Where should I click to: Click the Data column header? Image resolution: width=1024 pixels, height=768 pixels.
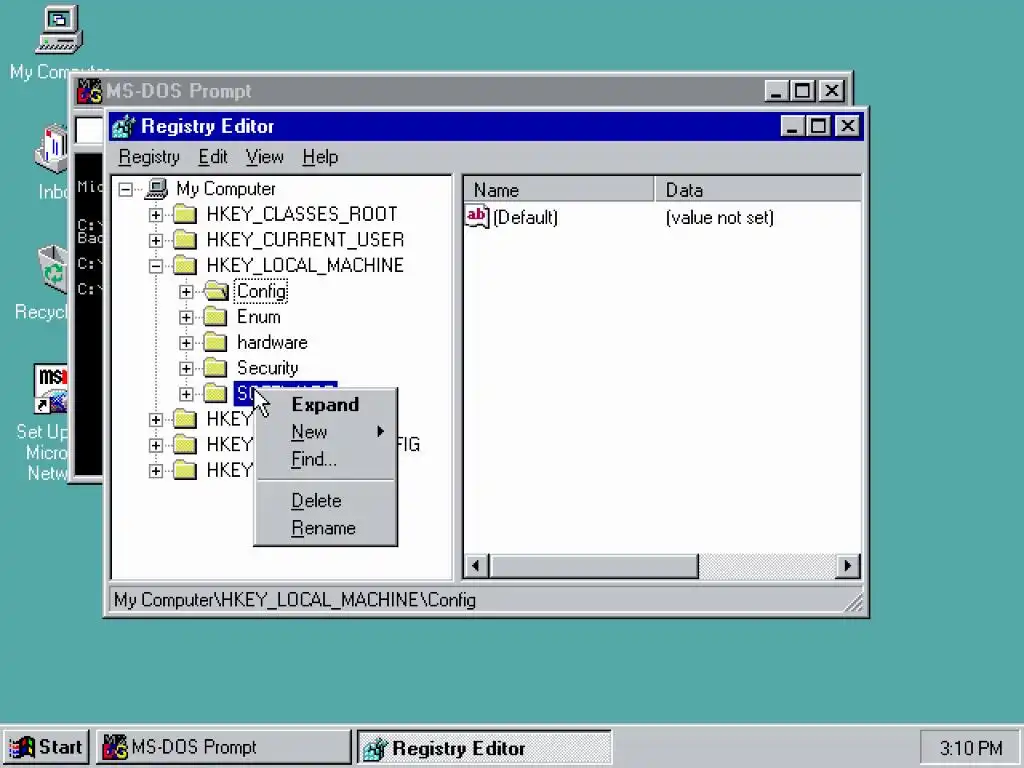coord(758,190)
